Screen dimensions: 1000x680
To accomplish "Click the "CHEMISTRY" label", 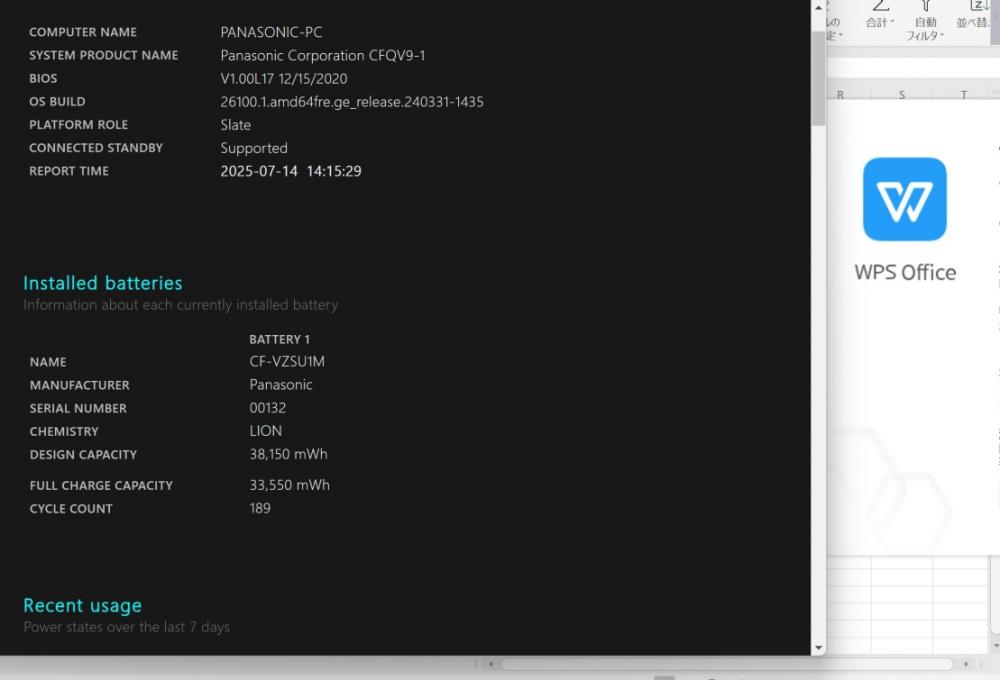I will click(64, 432).
